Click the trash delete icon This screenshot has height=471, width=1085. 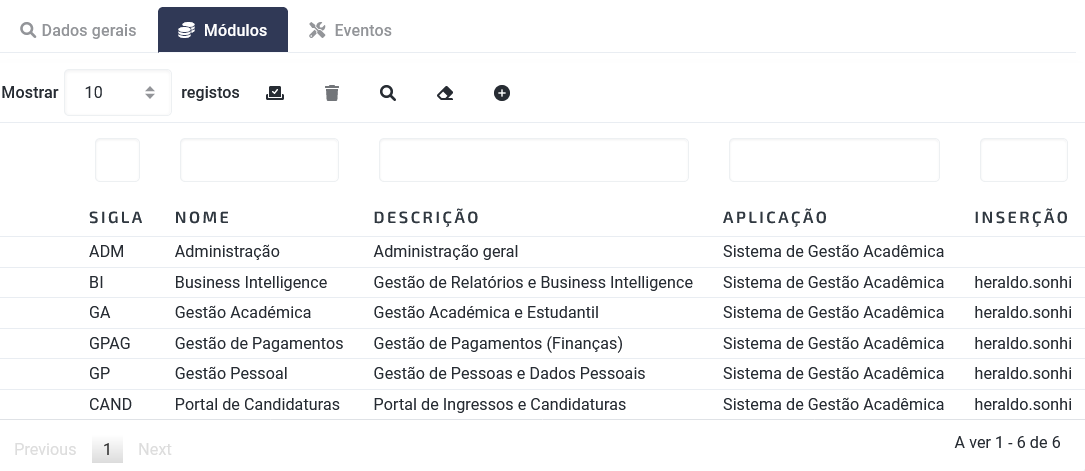(x=331, y=93)
